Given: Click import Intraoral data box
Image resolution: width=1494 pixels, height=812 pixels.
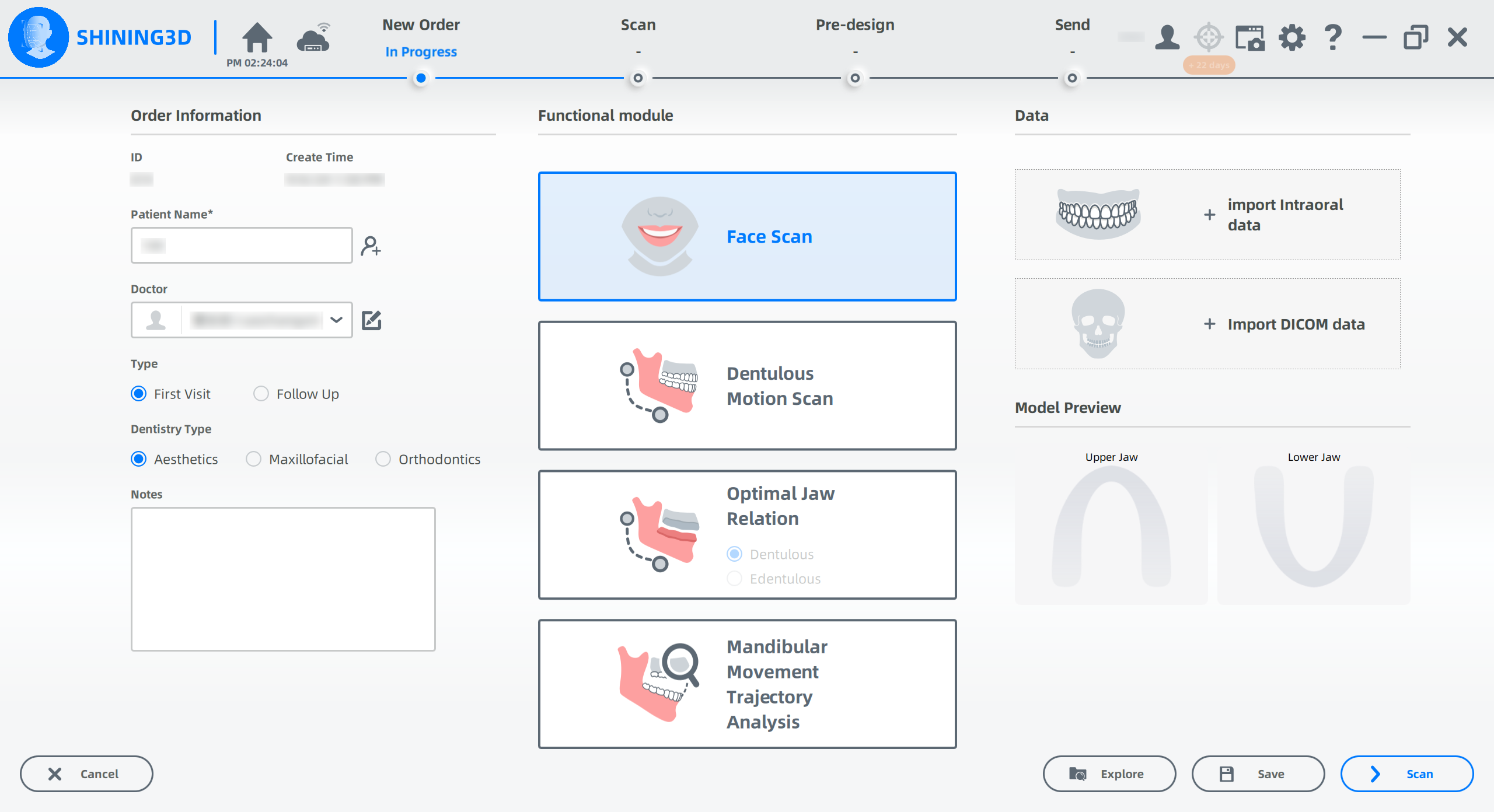Looking at the screenshot, I should point(1207,215).
